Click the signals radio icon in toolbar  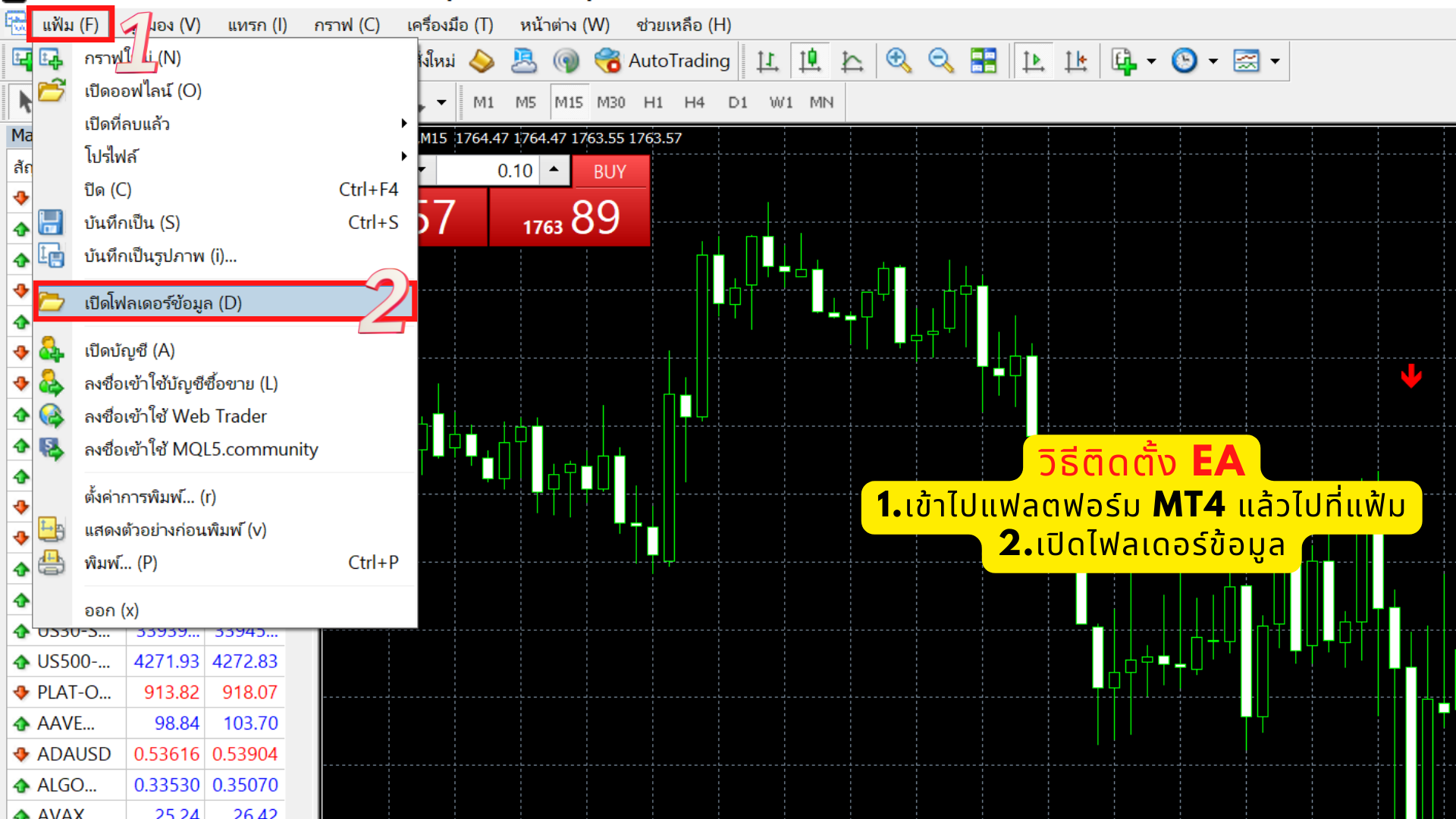[566, 61]
